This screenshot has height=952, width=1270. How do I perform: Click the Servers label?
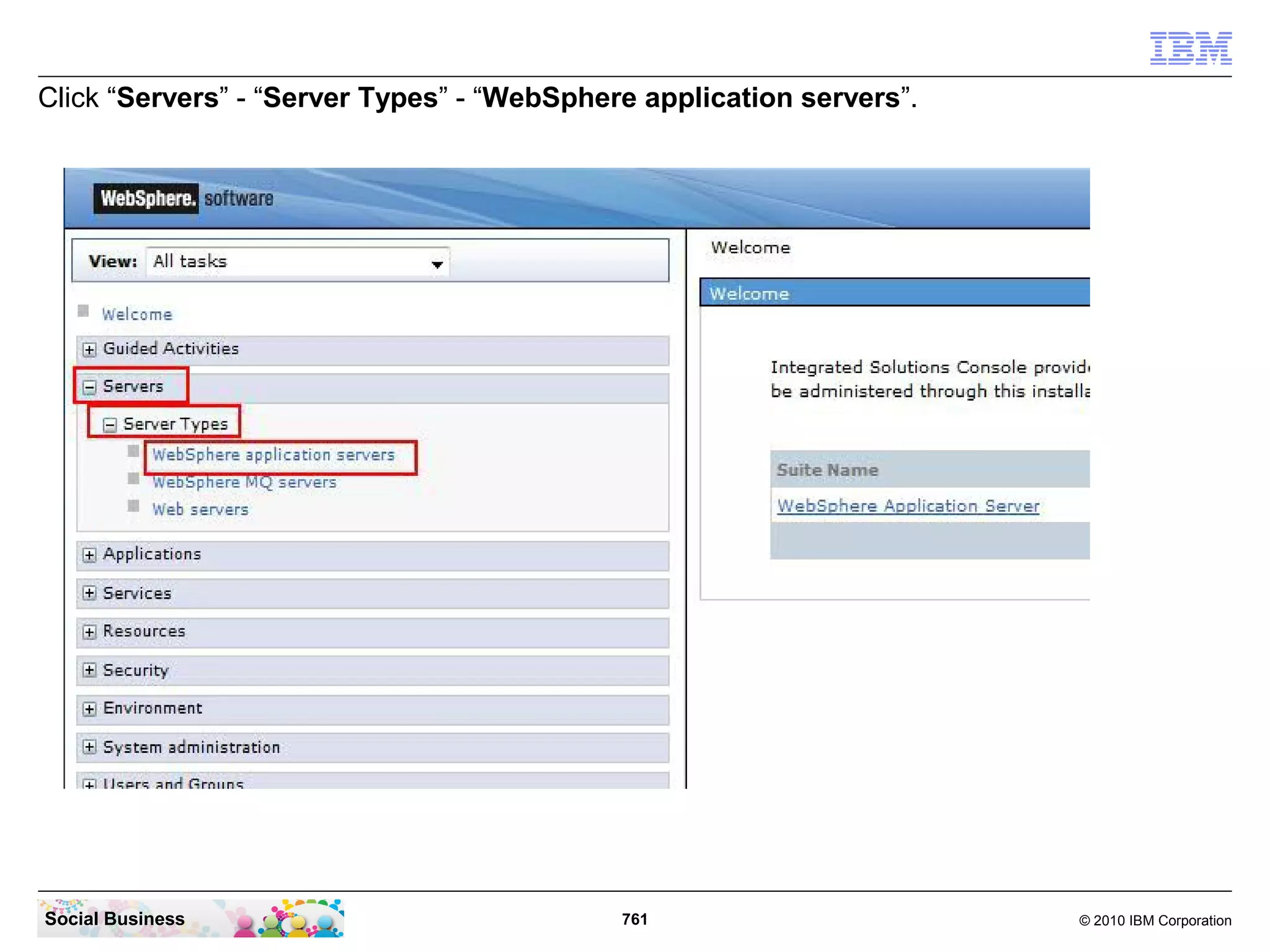click(133, 387)
